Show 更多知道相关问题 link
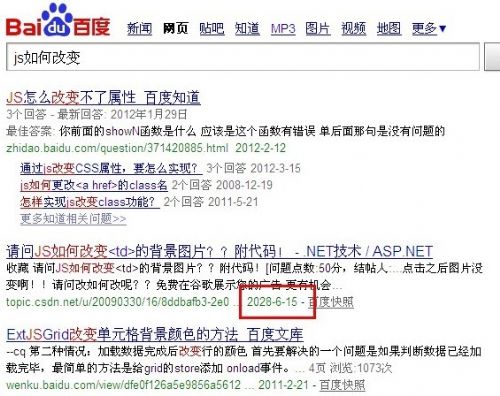Screen dimensions: 500x396 tap(73, 219)
